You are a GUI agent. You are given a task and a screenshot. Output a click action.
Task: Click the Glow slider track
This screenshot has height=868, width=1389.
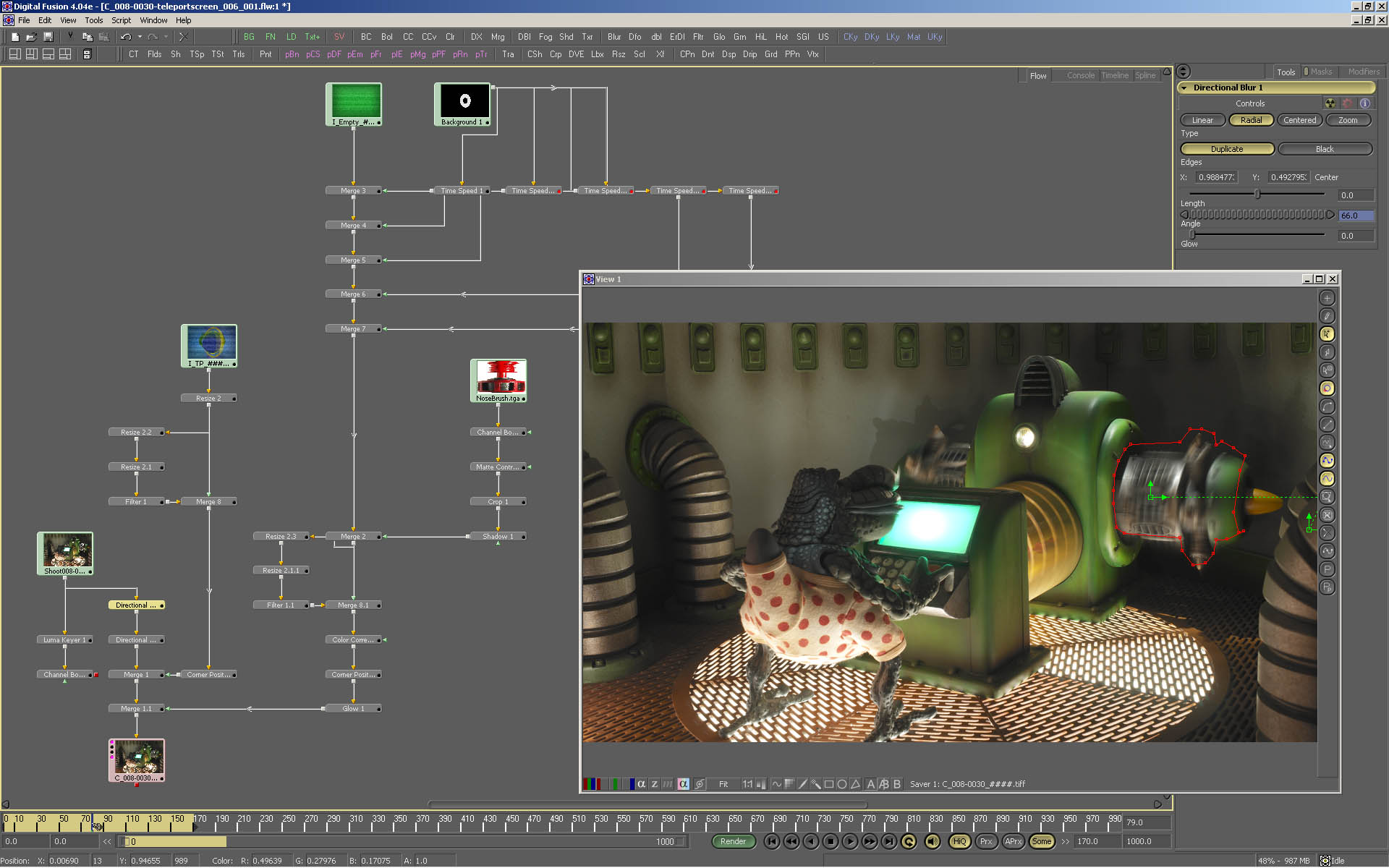(x=1257, y=235)
